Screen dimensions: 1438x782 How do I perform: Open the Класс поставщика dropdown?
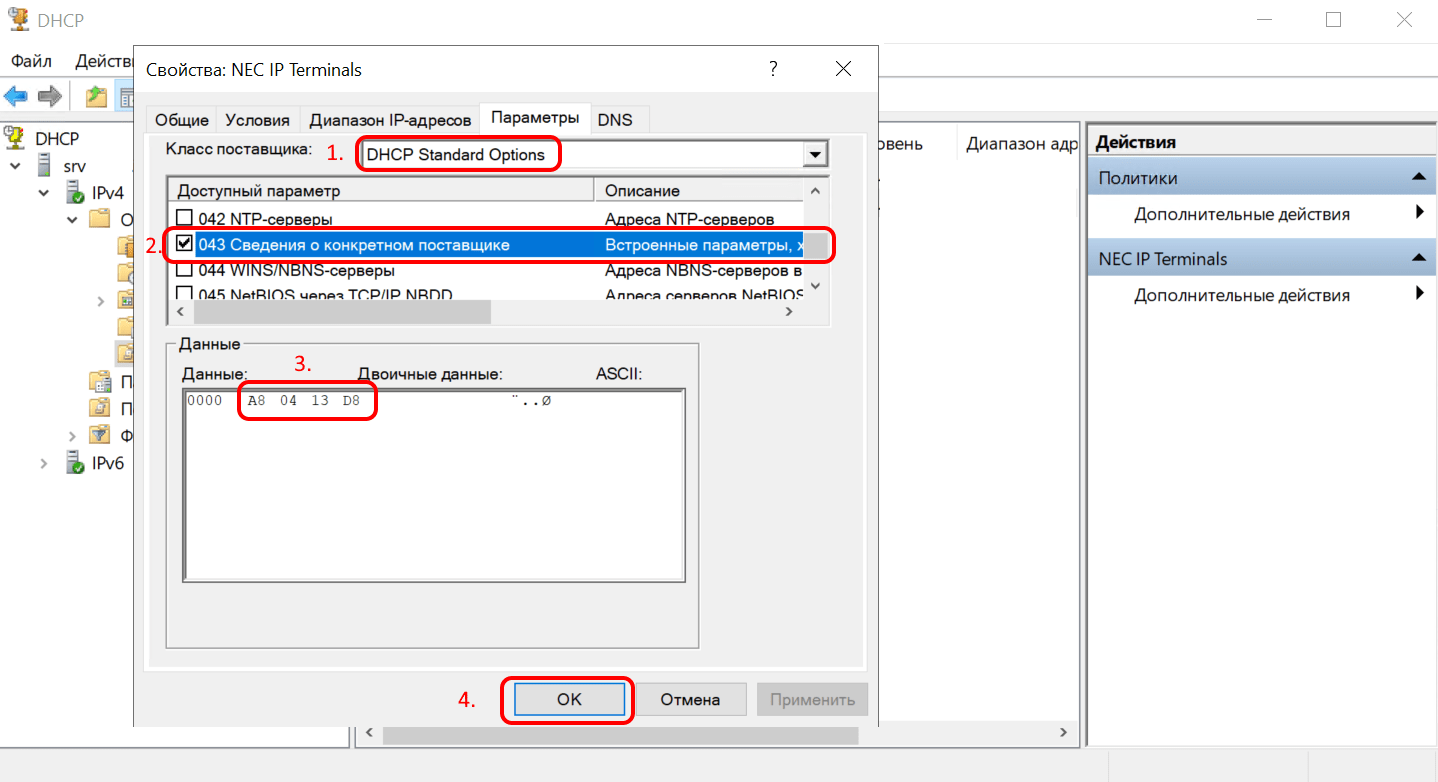click(x=817, y=155)
